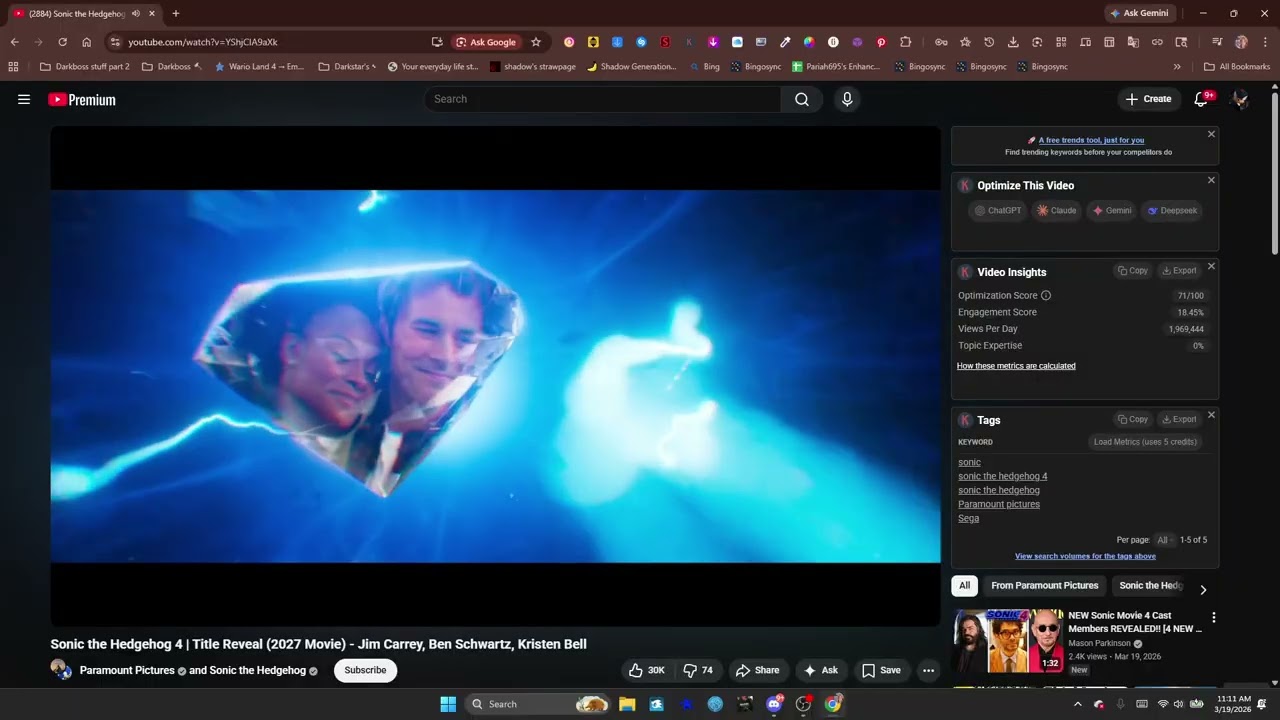Open NEW Sonic Movie 4 Cast thumbnail
The width and height of the screenshot is (1280, 720).
point(1008,641)
